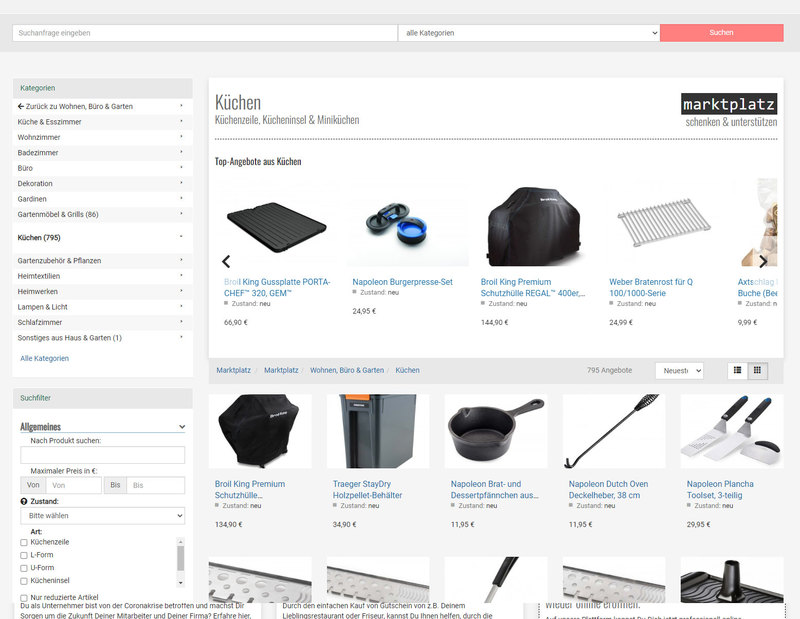Image resolution: width=800 pixels, height=619 pixels.
Task: Click the Art list scrollbar thumb
Action: click(x=181, y=558)
